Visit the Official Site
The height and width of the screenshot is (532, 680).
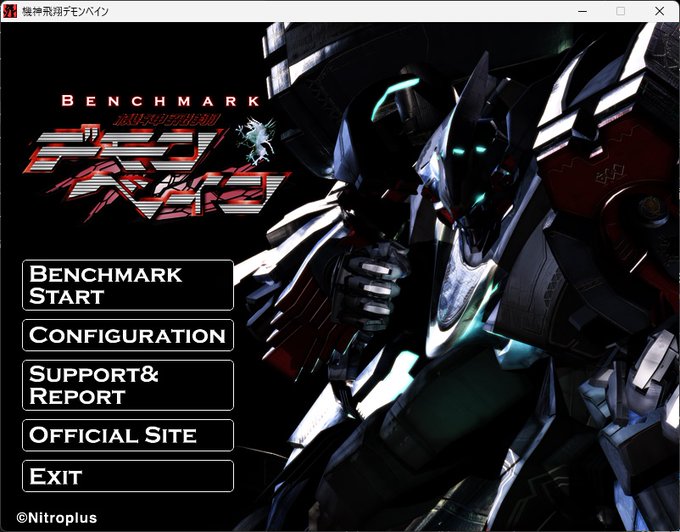click(128, 435)
